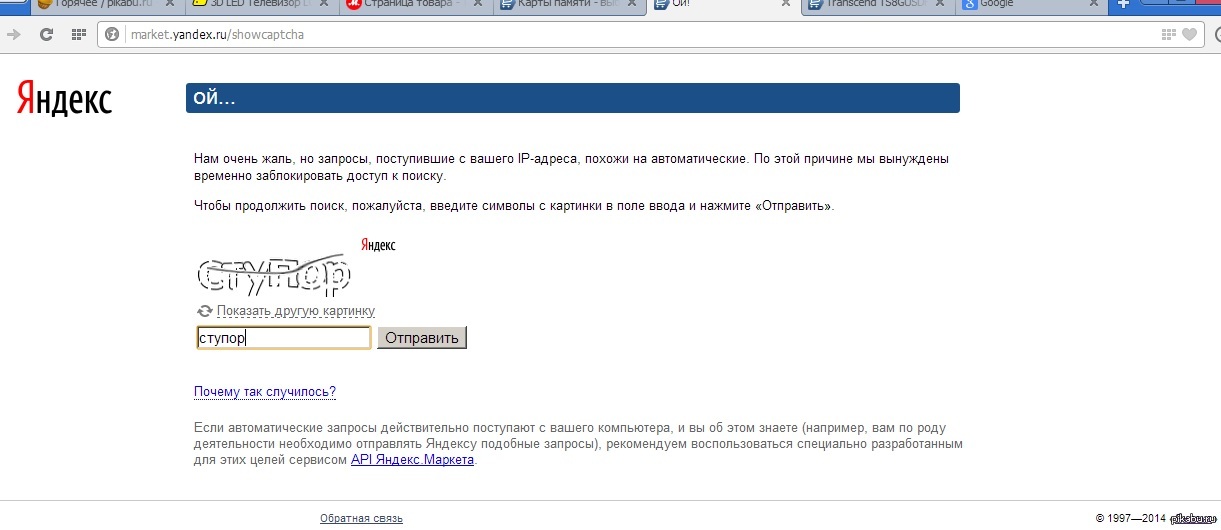Click the refresh icon beside captcha link
This screenshot has width=1221, height=530.
205,311
